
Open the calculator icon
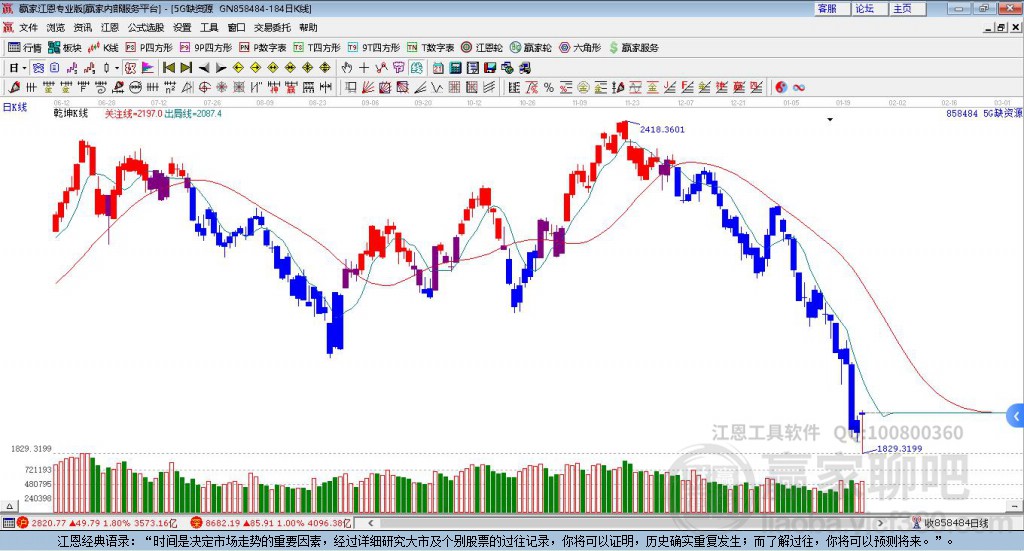tap(455, 68)
